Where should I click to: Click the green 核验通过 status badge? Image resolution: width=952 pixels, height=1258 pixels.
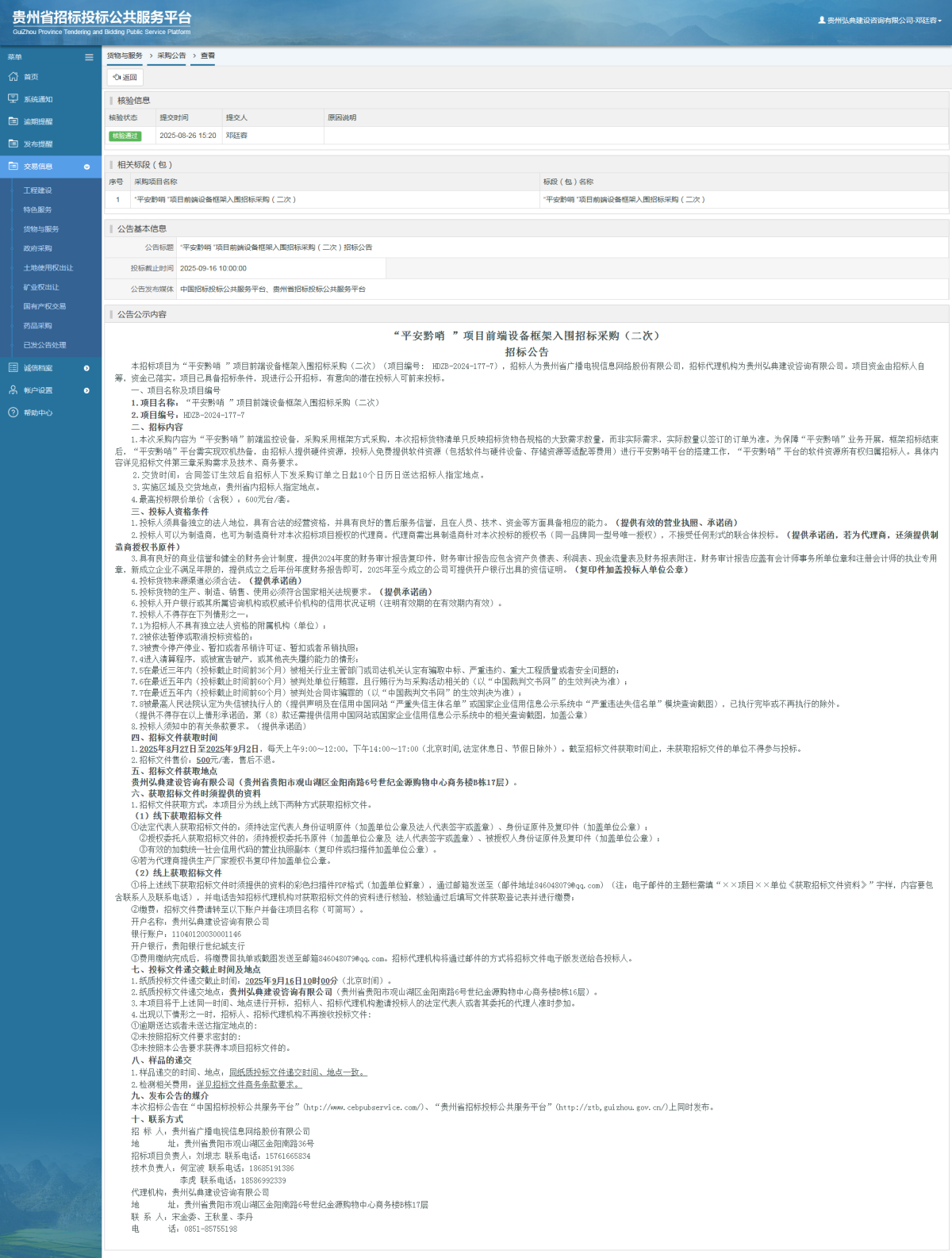tap(125, 136)
